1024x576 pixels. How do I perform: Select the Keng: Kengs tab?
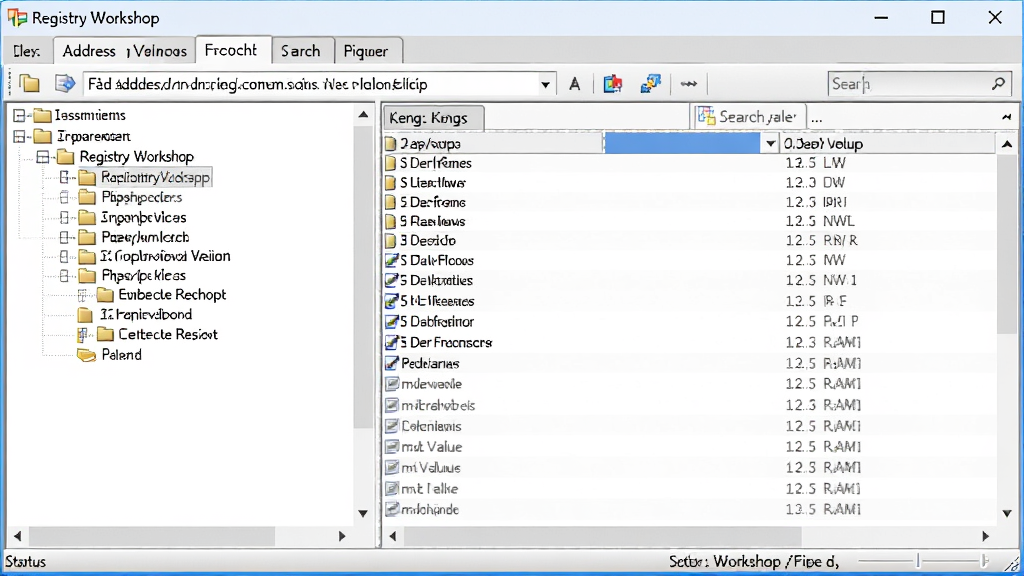433,118
